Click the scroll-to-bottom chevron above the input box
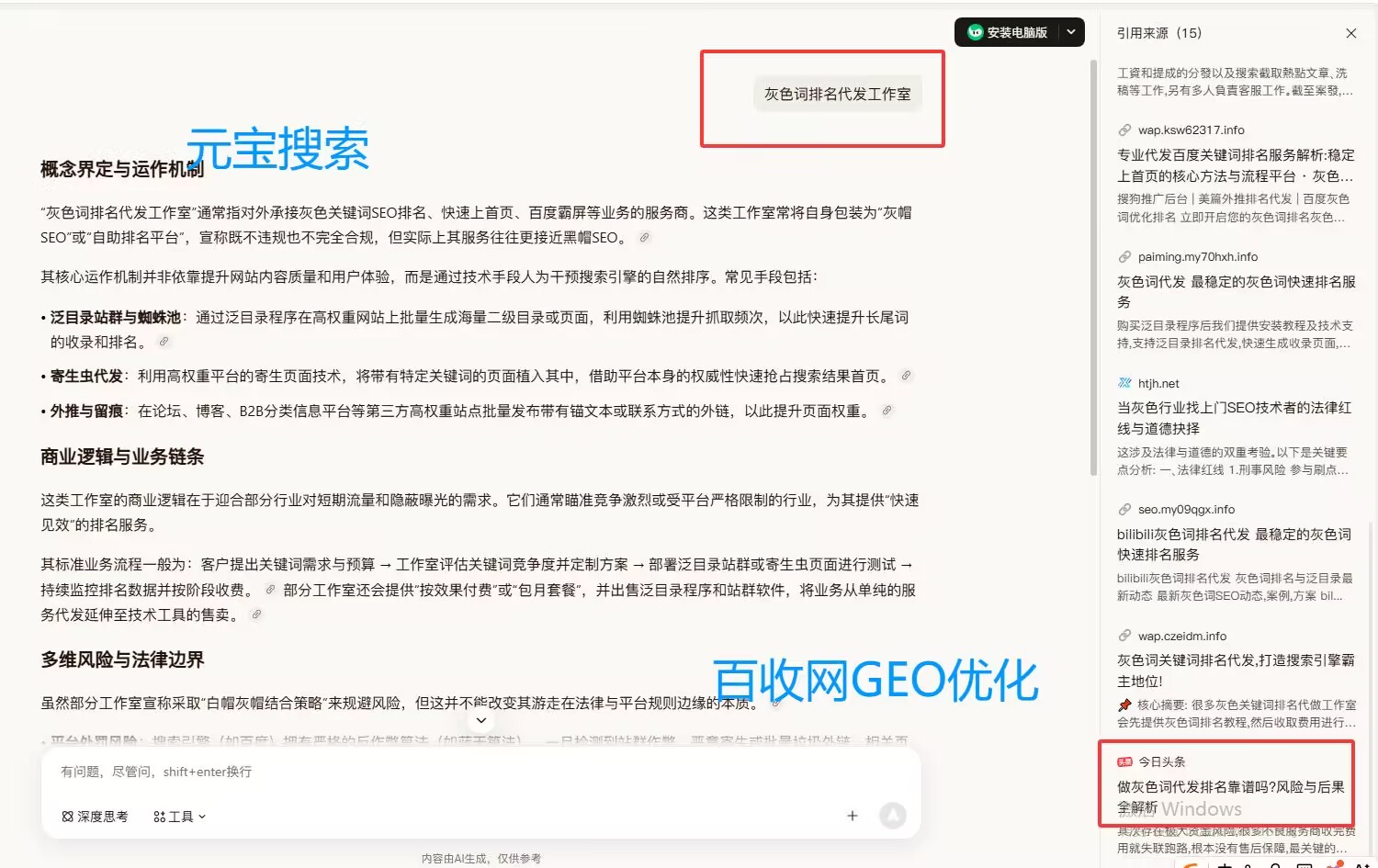 [480, 720]
